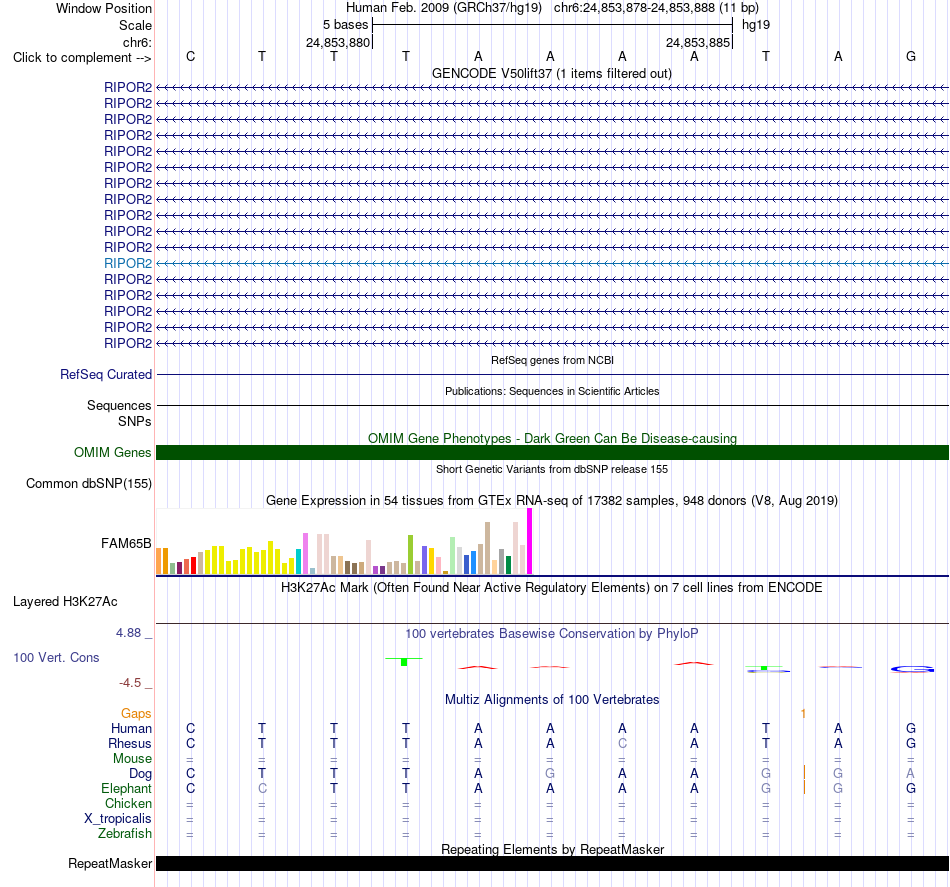The image size is (950, 887).
Task: Click the bright green PhyloP bar under T
Action: [404, 662]
